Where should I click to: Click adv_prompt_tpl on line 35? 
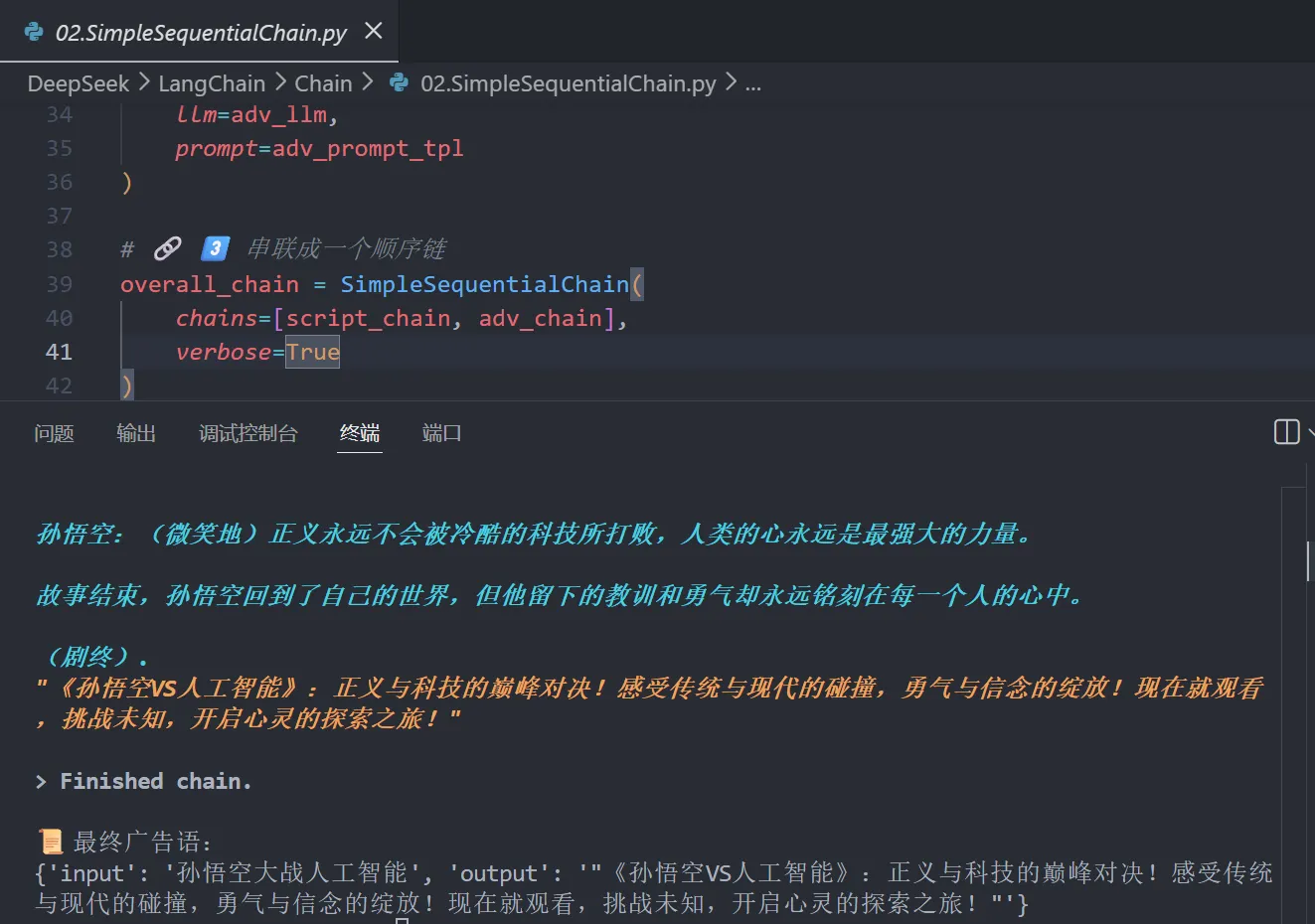point(368,148)
